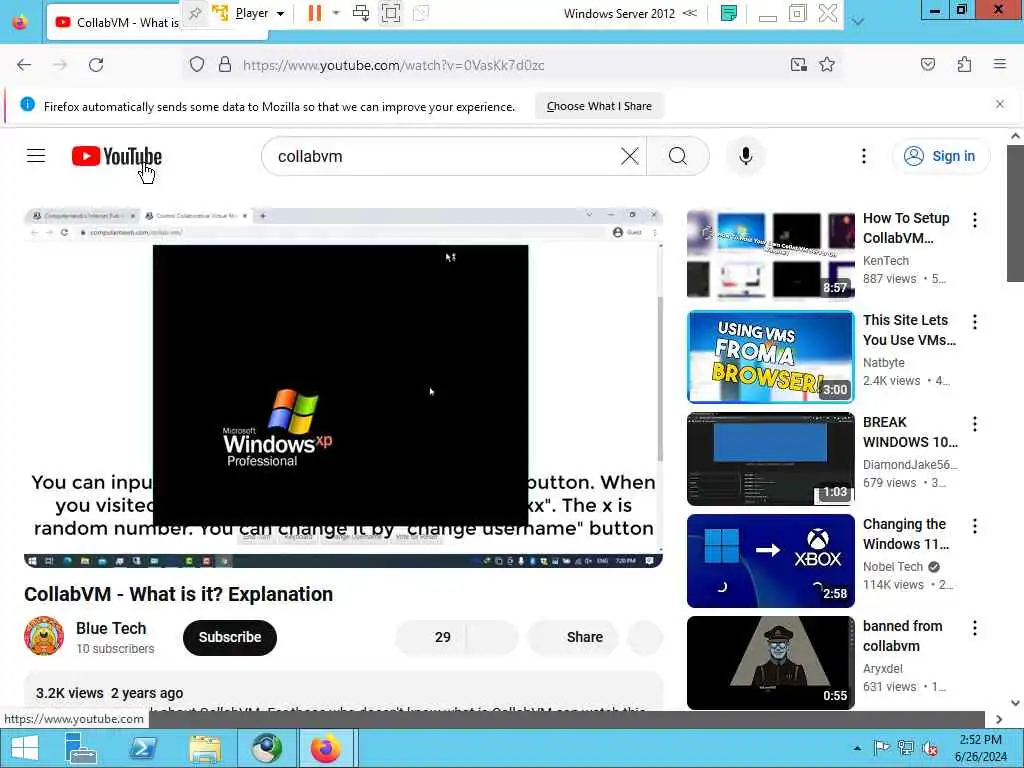This screenshot has width=1024, height=768.
Task: Launch PowerShell from the taskbar
Action: 143,748
